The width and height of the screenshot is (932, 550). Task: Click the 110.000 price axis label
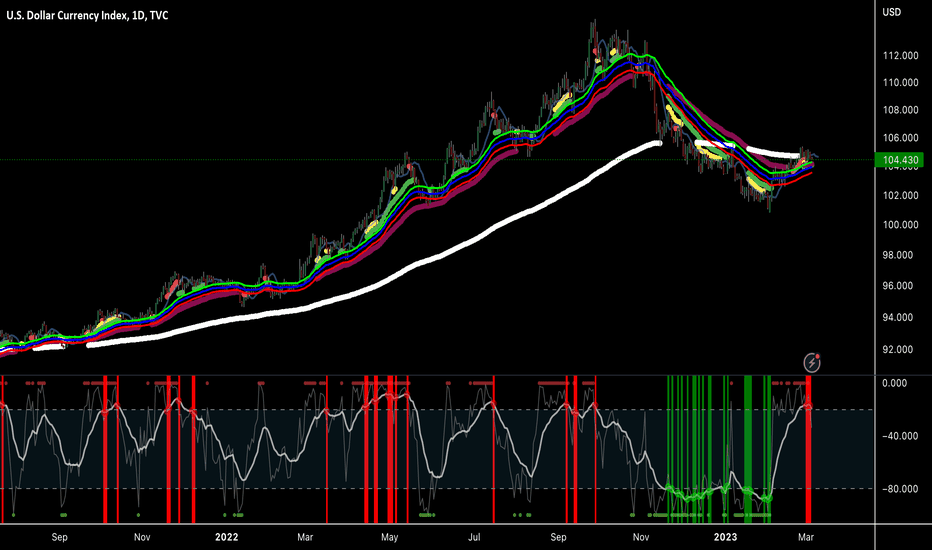tap(900, 82)
